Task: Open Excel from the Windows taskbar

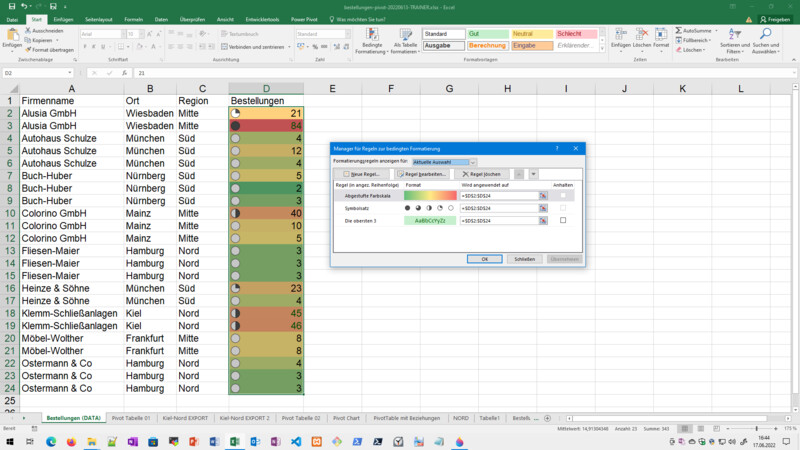Action: (235, 441)
